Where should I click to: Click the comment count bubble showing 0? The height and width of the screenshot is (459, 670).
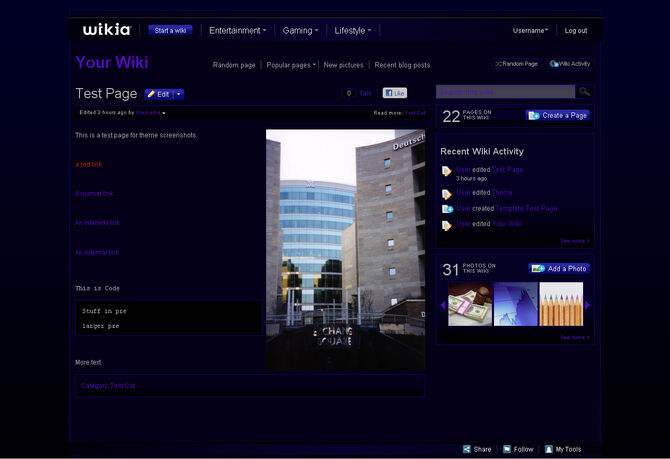click(x=349, y=93)
